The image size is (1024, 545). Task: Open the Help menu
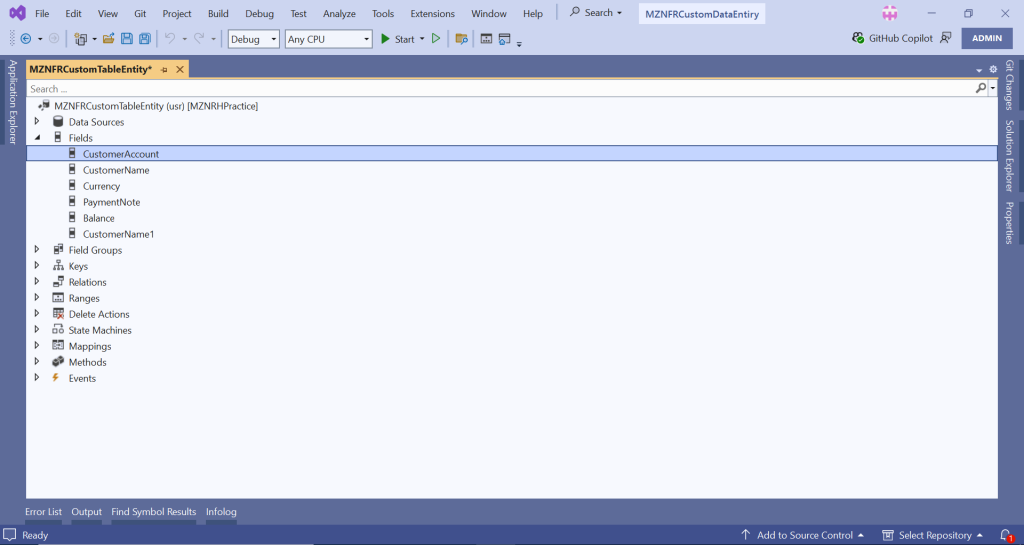point(533,14)
